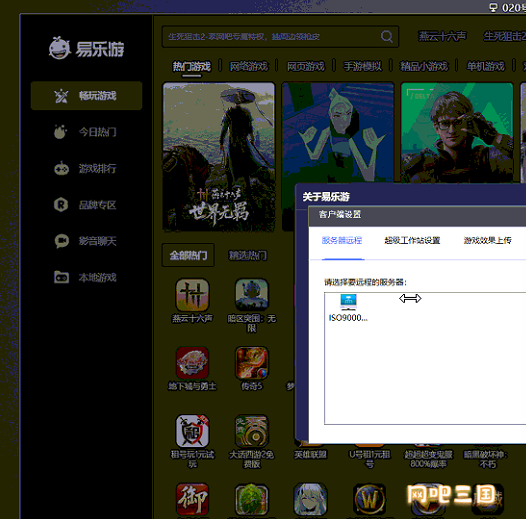Image resolution: width=526 pixels, height=519 pixels.
Task: Click the crossed swords icon beside 畅玩游戏
Action: 61,96
